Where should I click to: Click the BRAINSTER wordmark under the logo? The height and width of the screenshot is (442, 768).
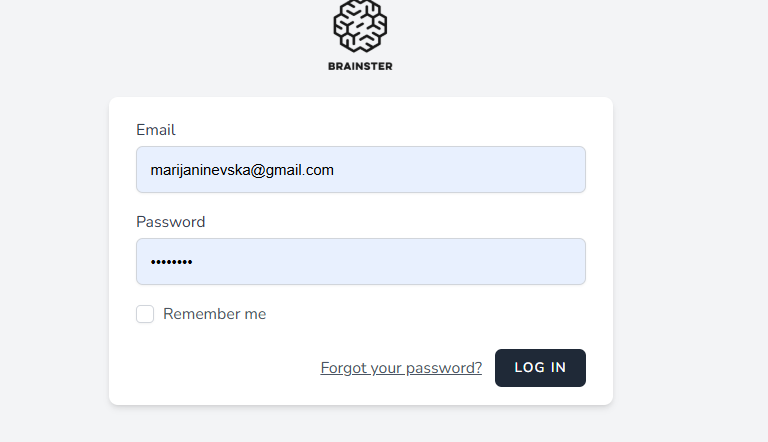tap(360, 67)
